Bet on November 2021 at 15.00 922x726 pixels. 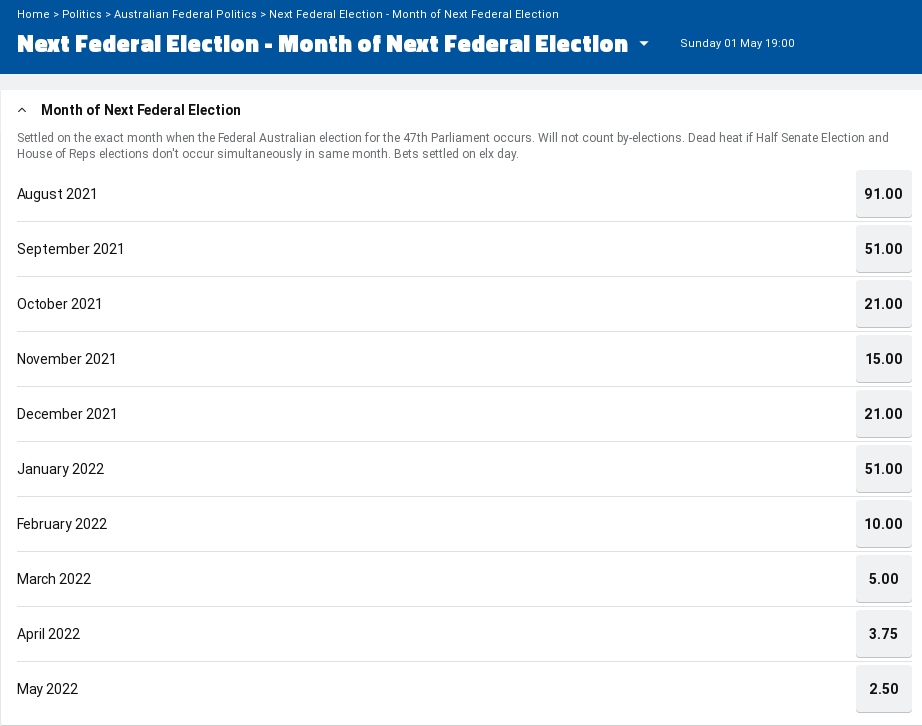pyautogui.click(x=883, y=359)
